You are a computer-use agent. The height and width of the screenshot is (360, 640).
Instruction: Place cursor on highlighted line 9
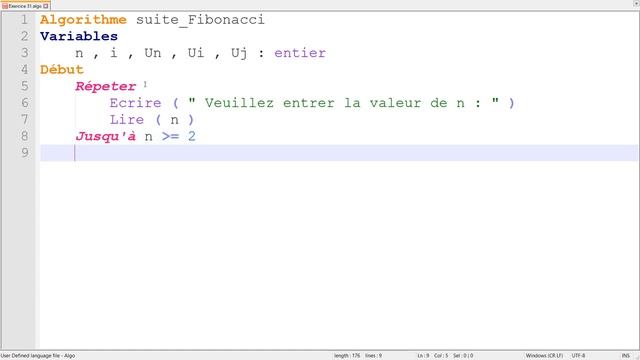pyautogui.click(x=339, y=153)
